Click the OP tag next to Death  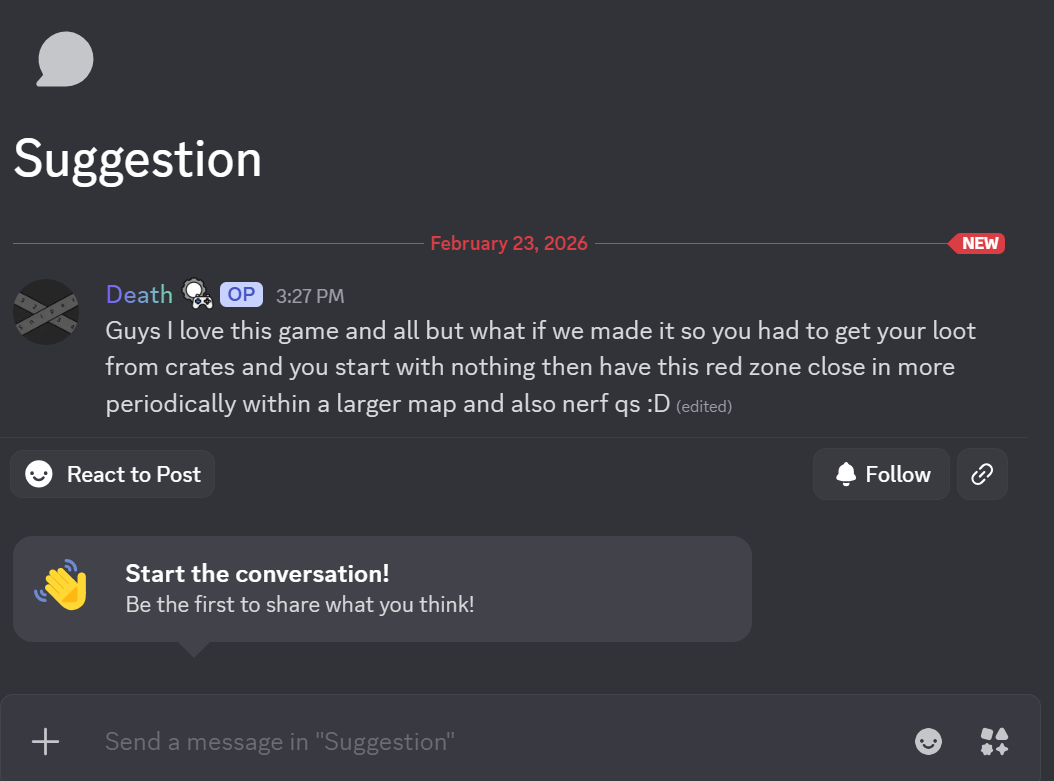pos(240,294)
